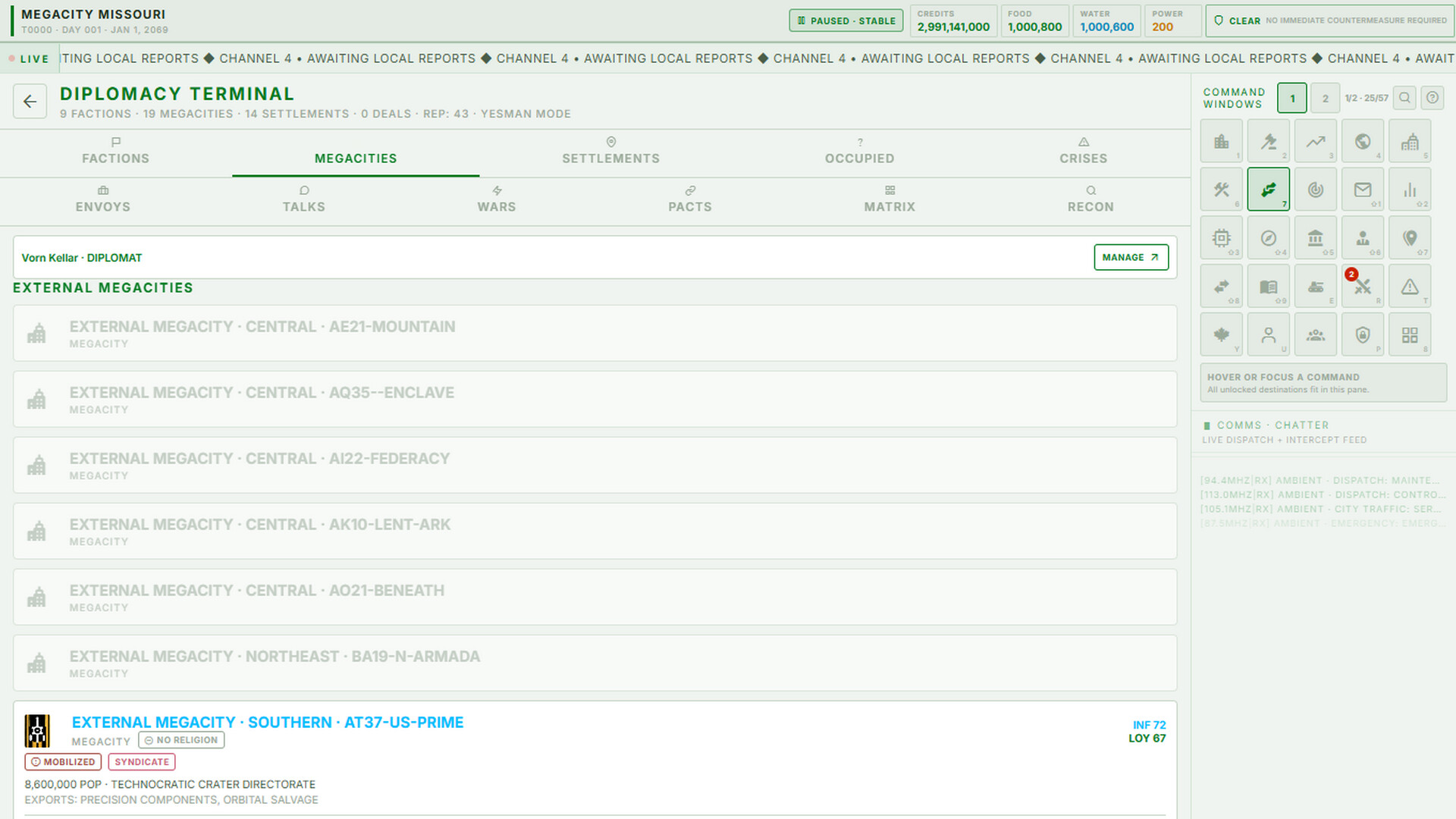Image resolution: width=1456 pixels, height=819 pixels.
Task: Open the processor chip command window
Action: click(1222, 238)
